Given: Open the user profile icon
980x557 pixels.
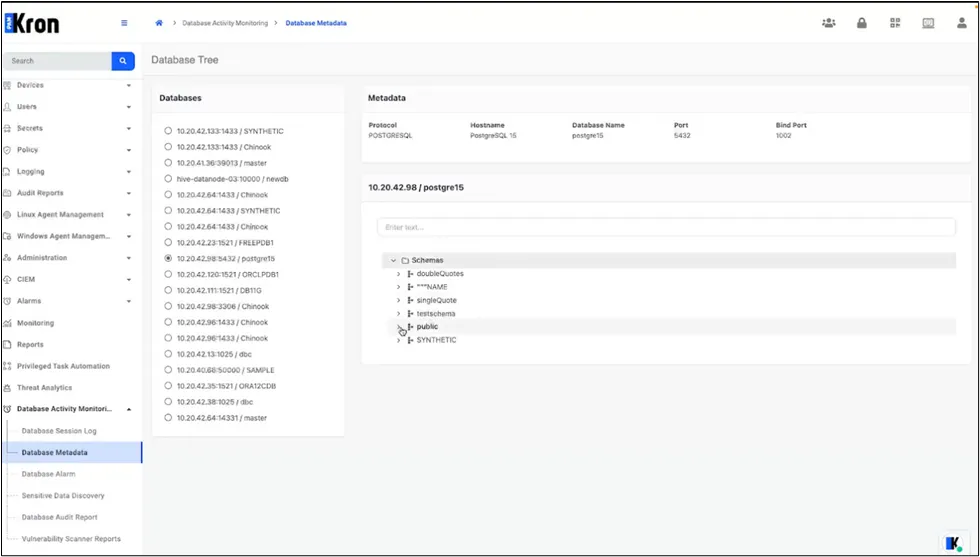Looking at the screenshot, I should pyautogui.click(x=961, y=23).
